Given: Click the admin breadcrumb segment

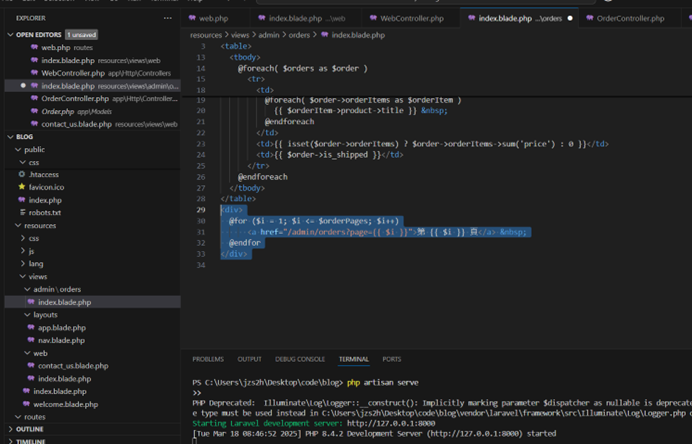Looking at the screenshot, I should [269, 35].
